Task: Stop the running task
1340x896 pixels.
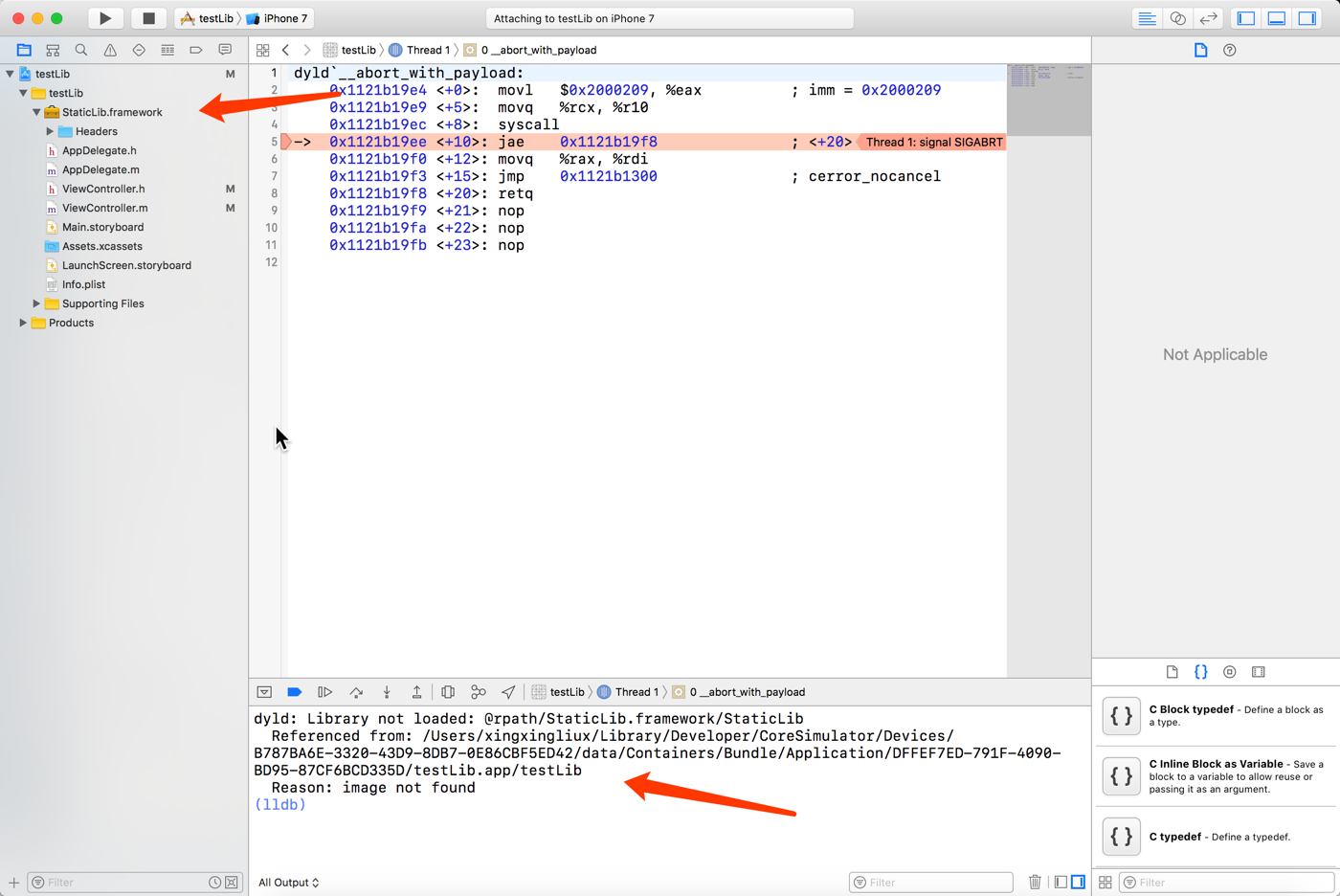Action: [x=148, y=18]
